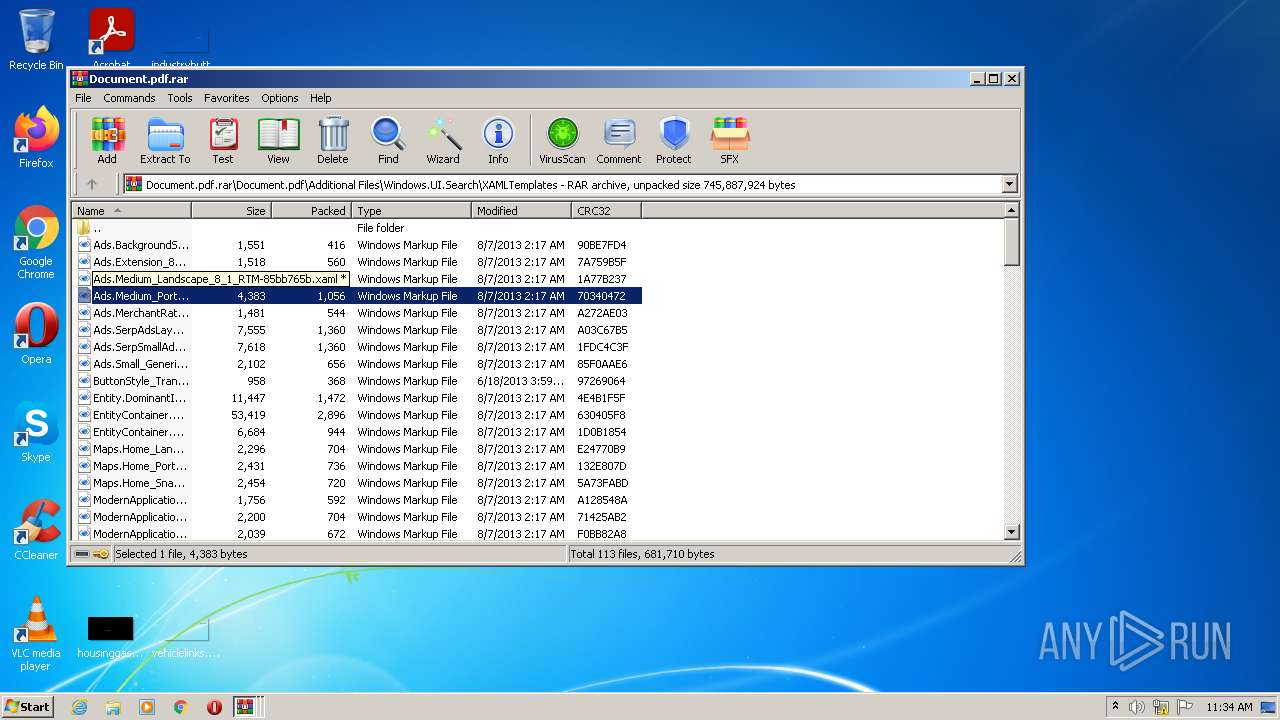
Task: Select ButtonStyle_Tran... file row
Action: point(357,381)
